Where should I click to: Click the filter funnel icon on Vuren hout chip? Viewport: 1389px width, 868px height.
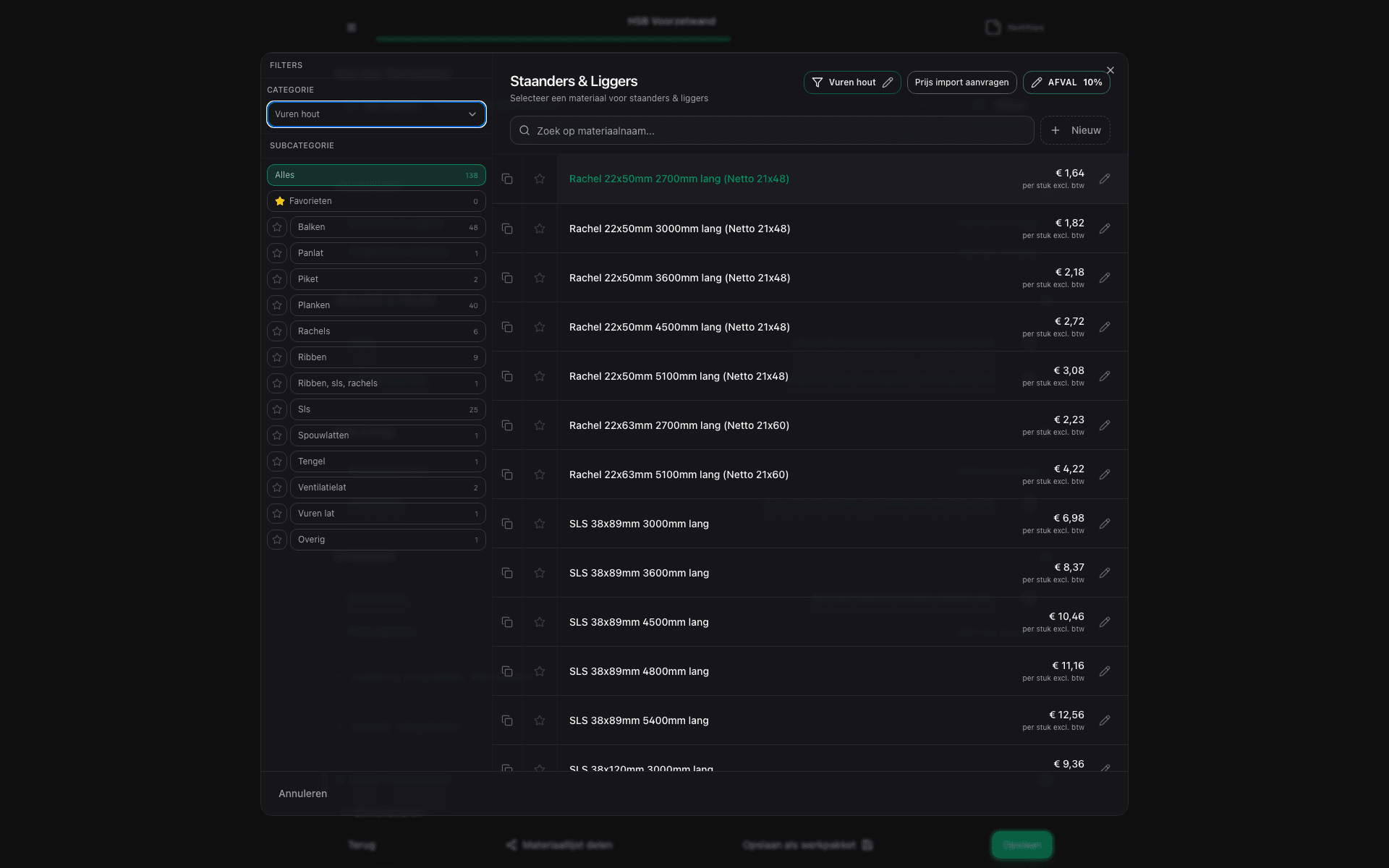click(x=817, y=82)
